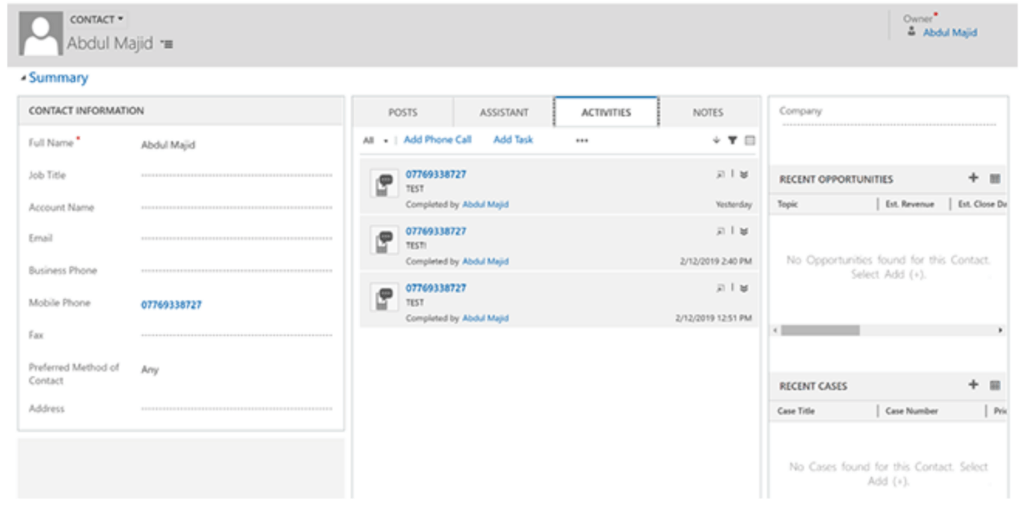The height and width of the screenshot is (510, 1024).
Task: Open the CONTACT form selector dropdown
Action: click(x=97, y=19)
